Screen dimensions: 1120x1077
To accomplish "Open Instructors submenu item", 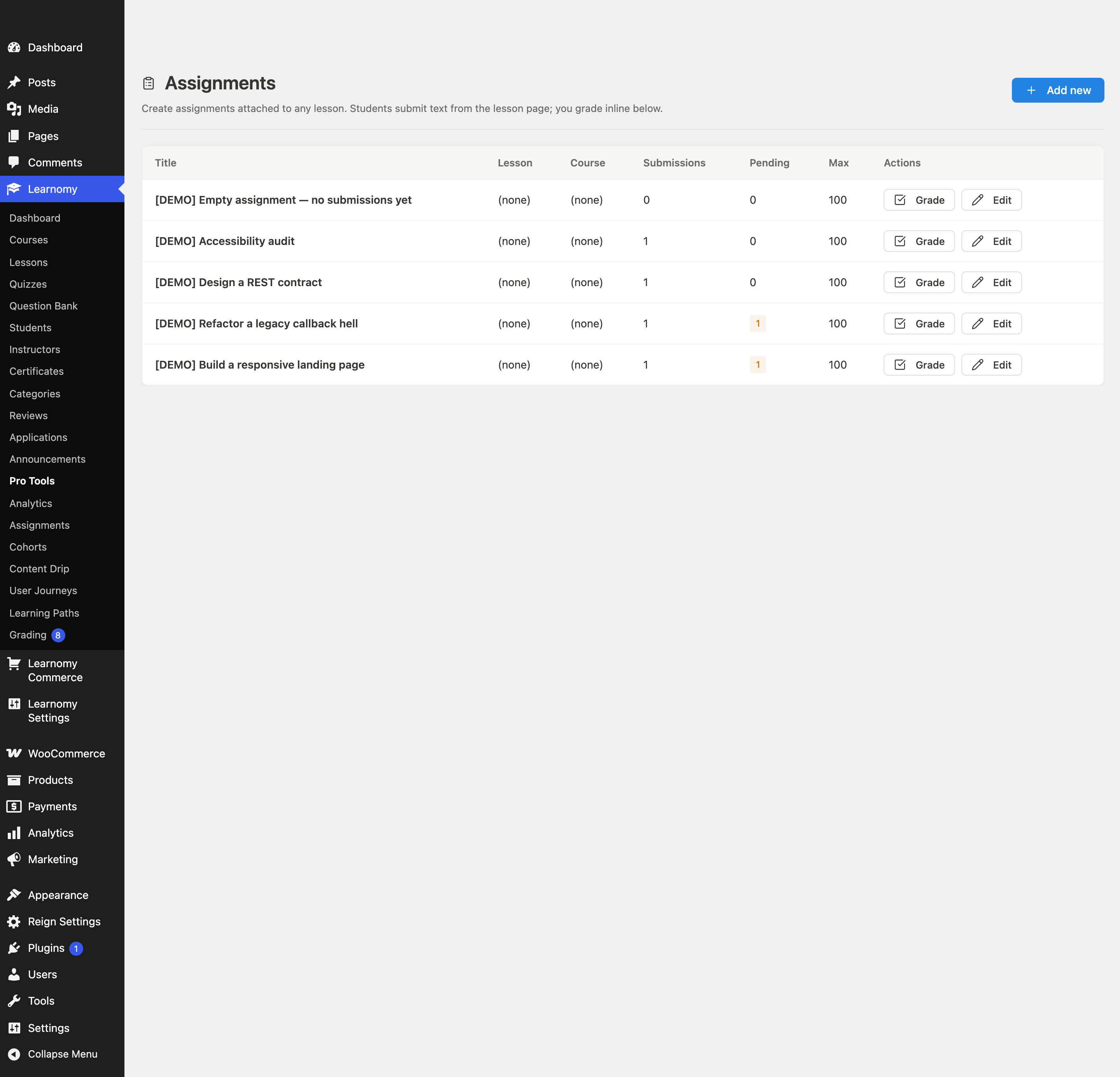I will click(x=35, y=349).
